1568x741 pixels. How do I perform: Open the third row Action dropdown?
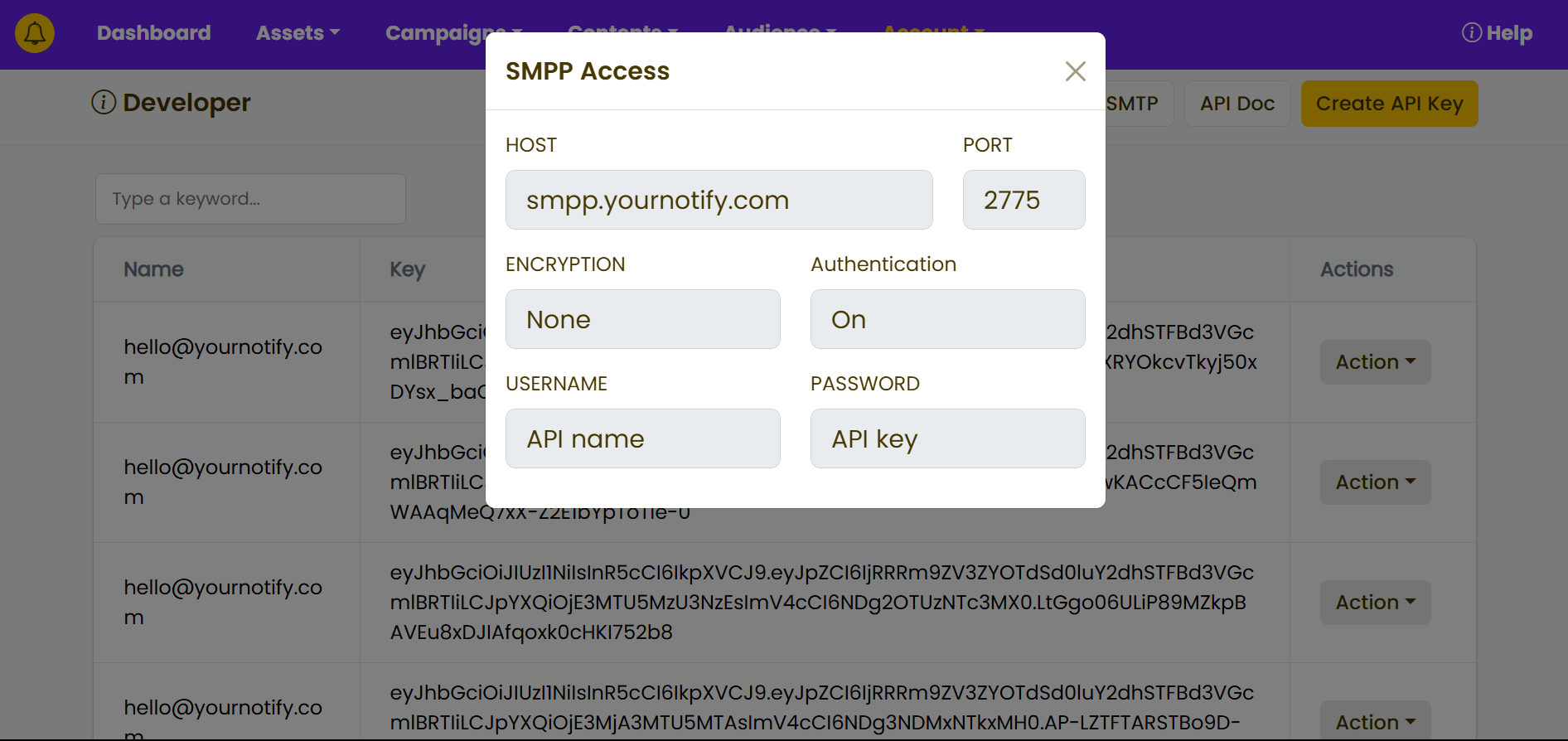coord(1375,603)
